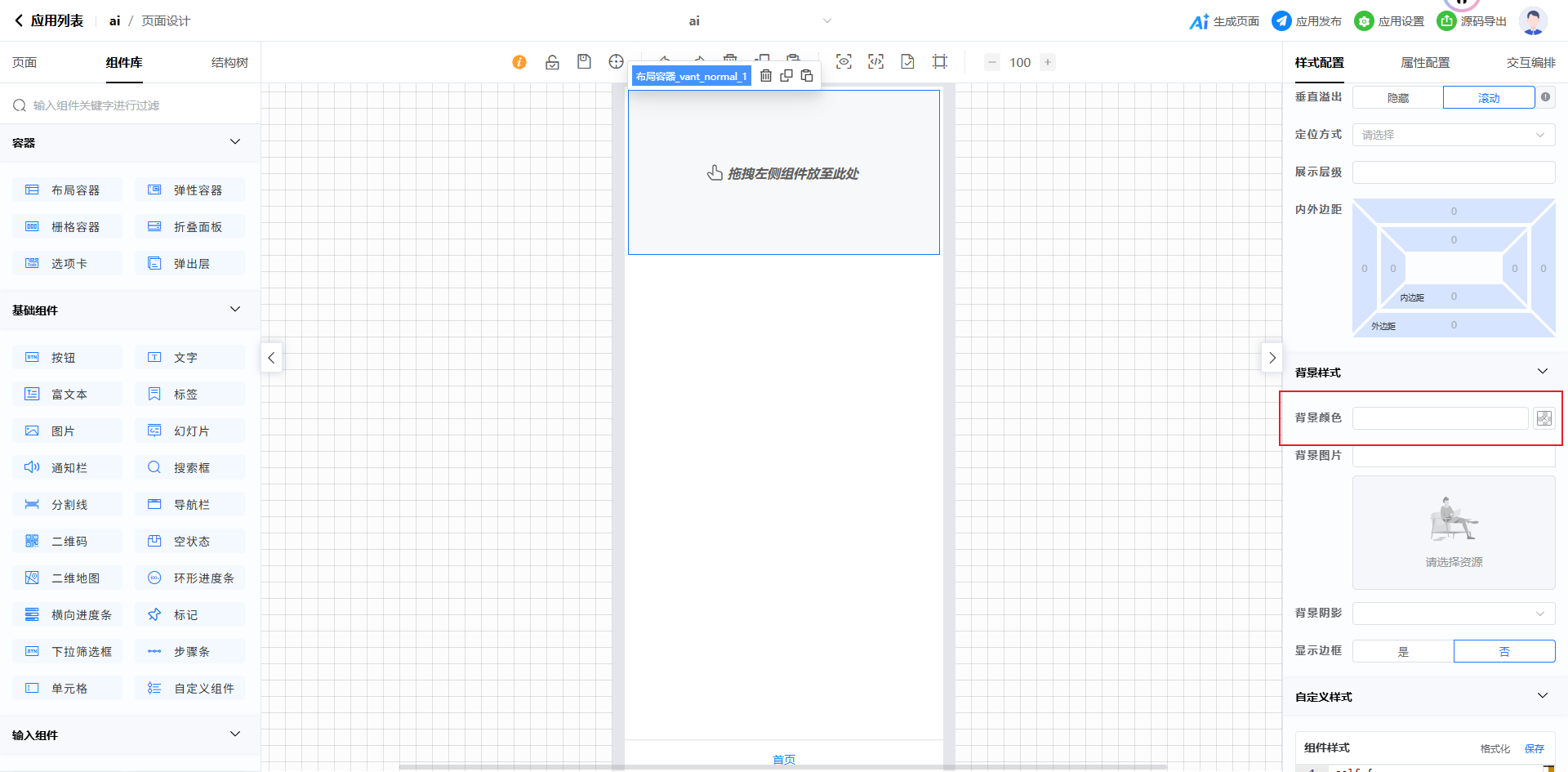This screenshot has height=772, width=1568.
Task: Delete the selected 布局容器 with trash icon
Action: (x=766, y=76)
